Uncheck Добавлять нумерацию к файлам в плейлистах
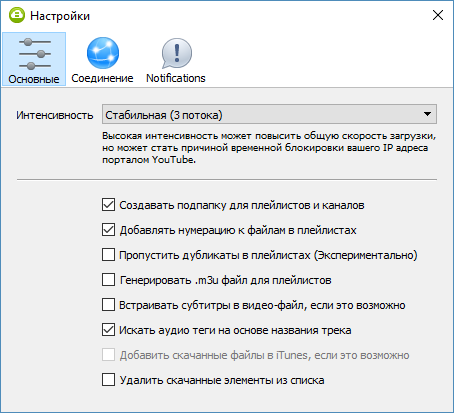Viewport: 454px width, 413px height. tap(108, 230)
